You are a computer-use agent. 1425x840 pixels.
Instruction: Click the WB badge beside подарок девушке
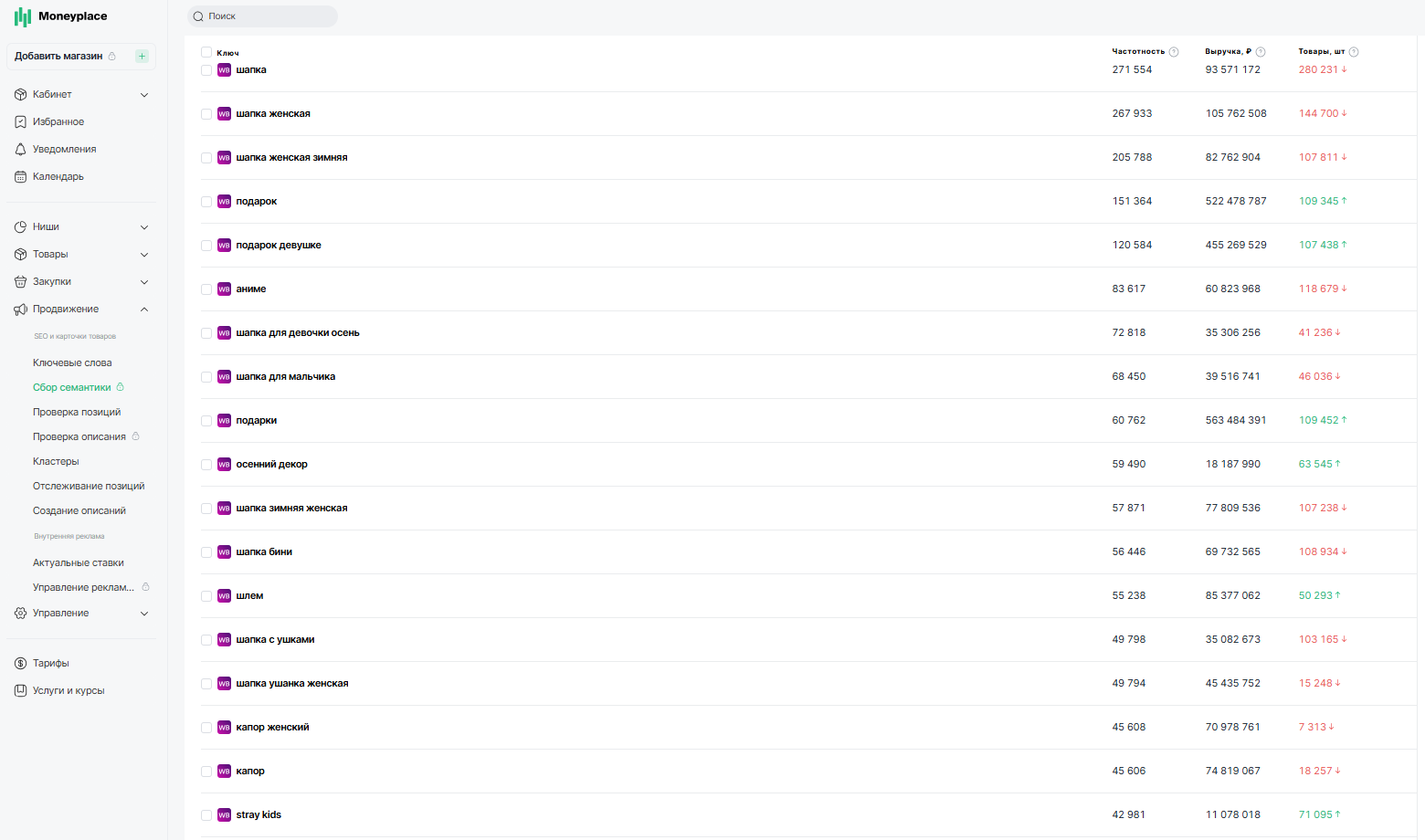(x=224, y=246)
